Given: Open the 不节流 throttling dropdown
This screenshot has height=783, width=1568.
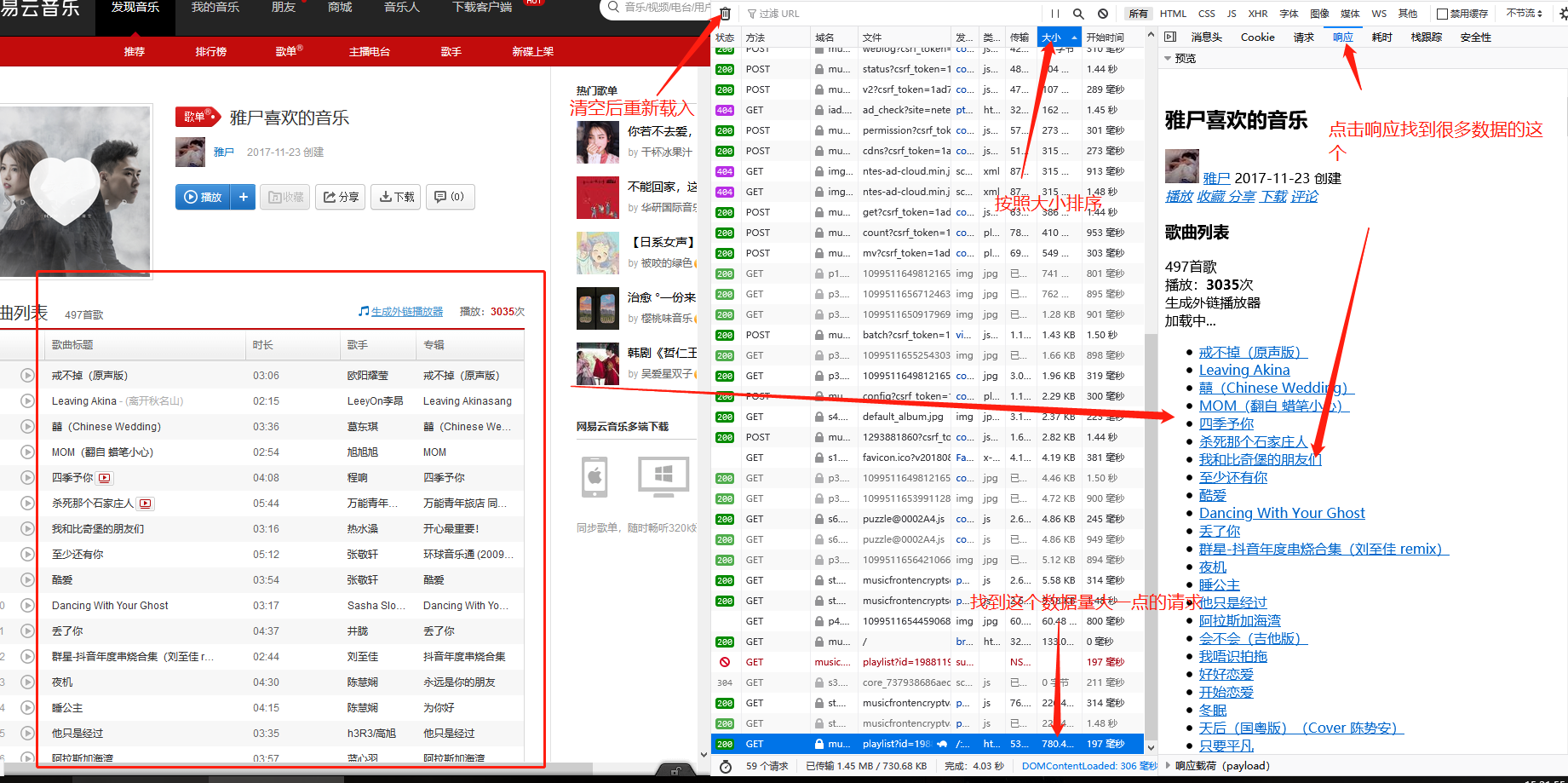Looking at the screenshot, I should tap(1524, 14).
